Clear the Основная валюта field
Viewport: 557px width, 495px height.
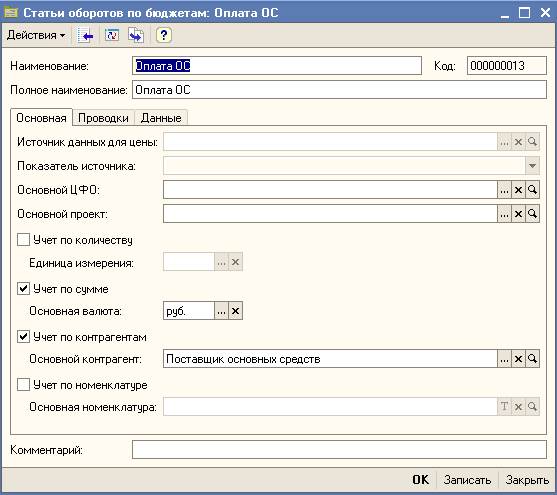click(235, 311)
